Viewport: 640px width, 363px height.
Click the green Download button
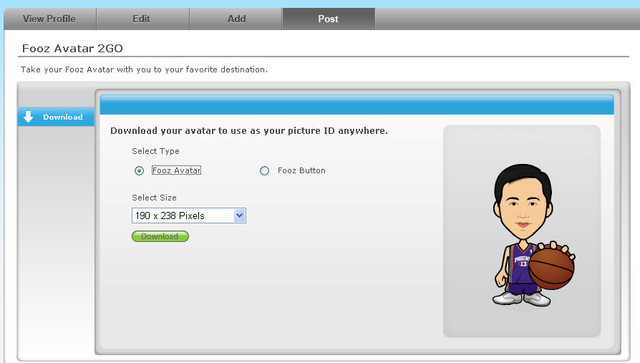(x=160, y=236)
